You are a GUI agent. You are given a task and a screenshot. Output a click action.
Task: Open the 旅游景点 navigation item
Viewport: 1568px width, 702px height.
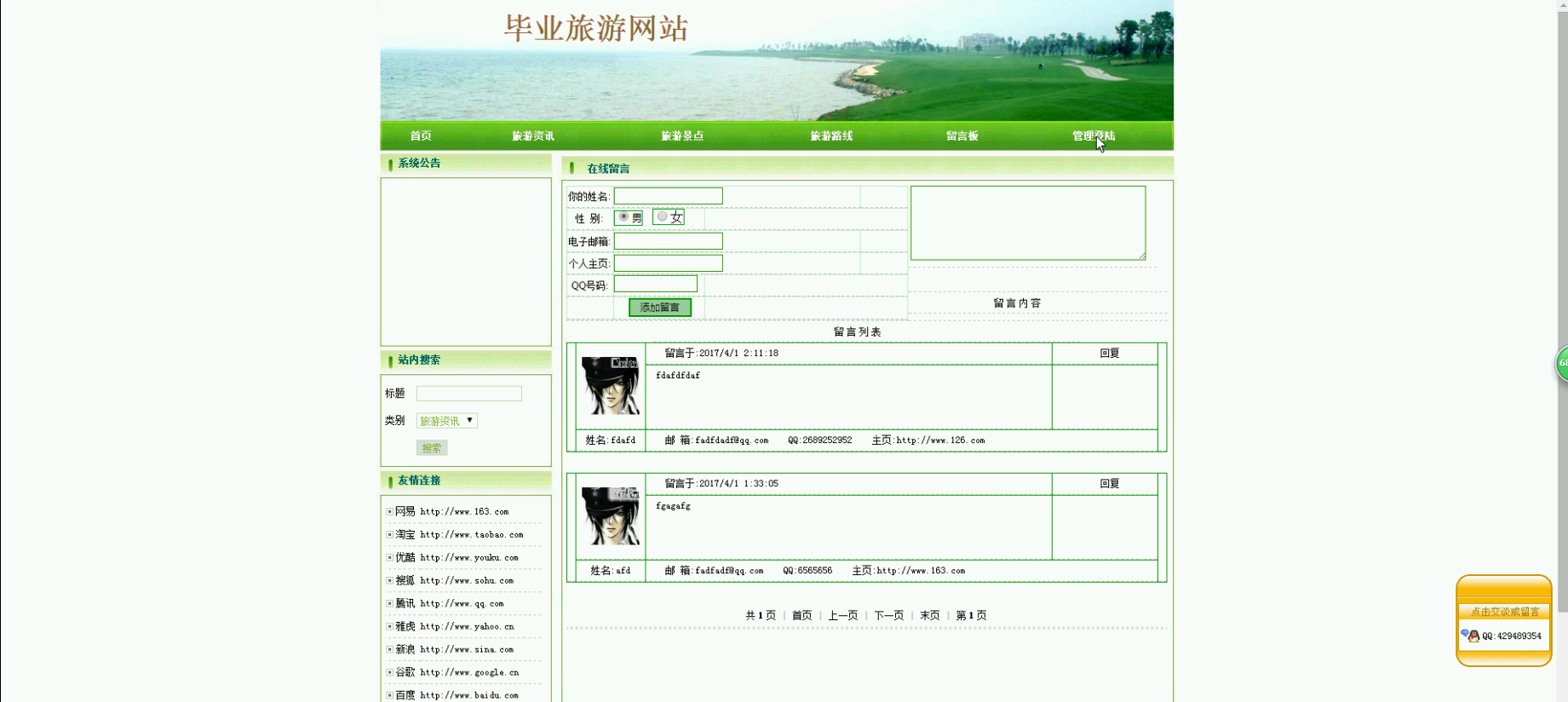[x=682, y=136]
